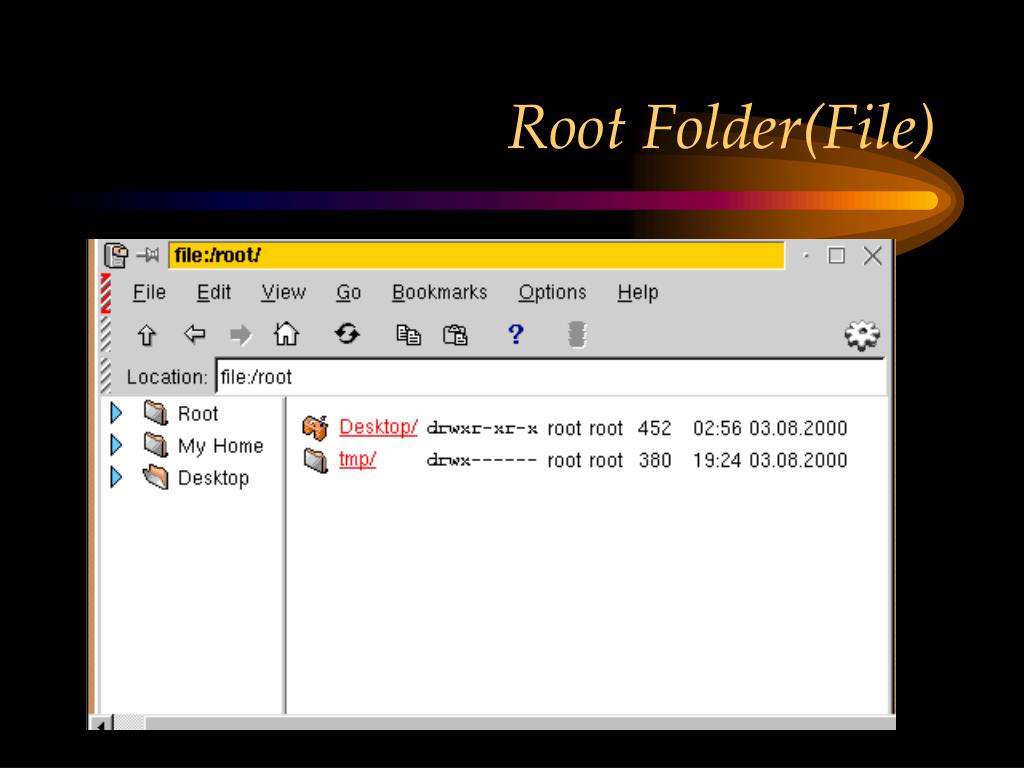
Task: Expand the My Home tree node
Action: (116, 445)
